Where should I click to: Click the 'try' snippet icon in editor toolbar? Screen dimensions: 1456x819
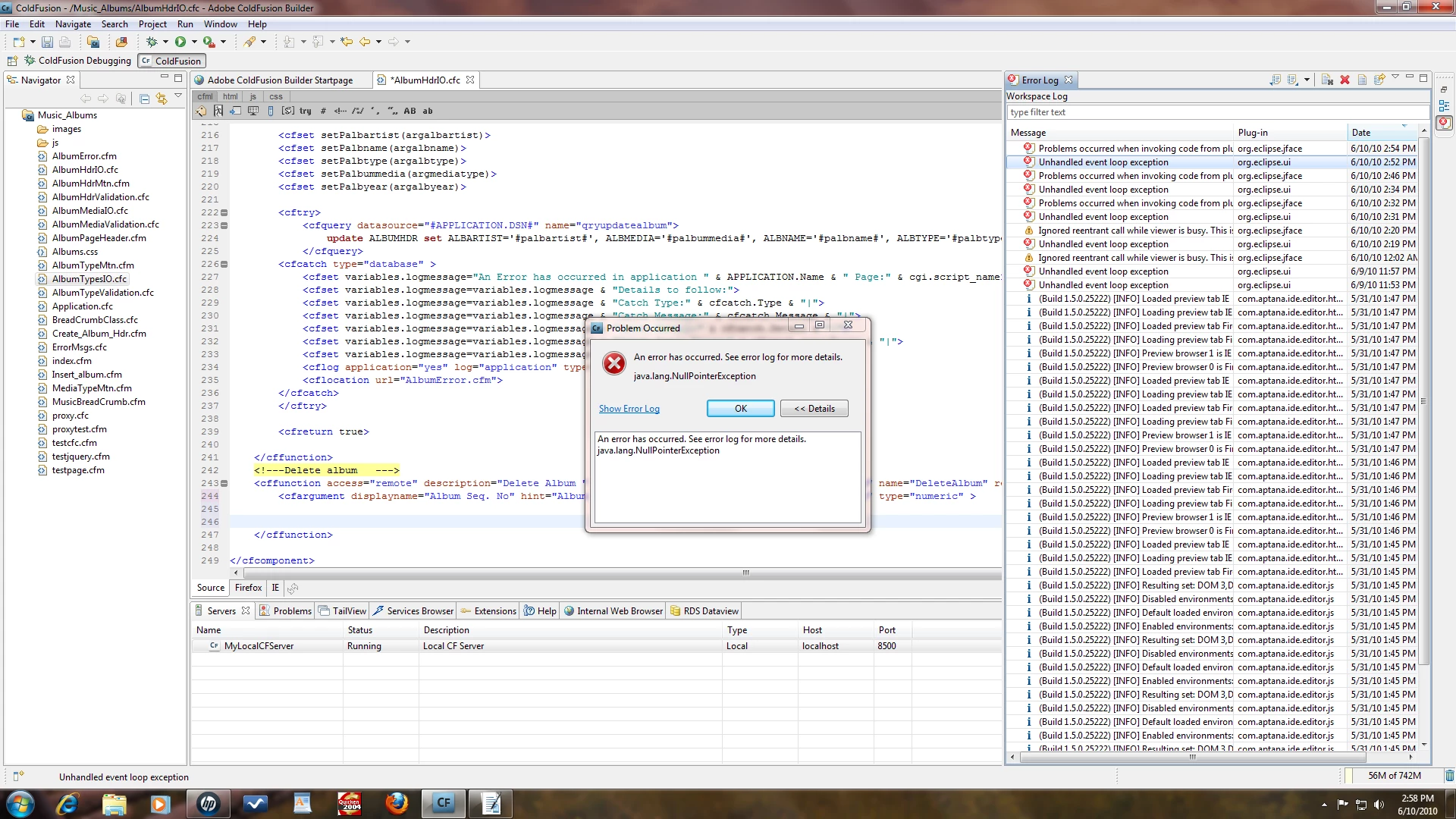(305, 111)
